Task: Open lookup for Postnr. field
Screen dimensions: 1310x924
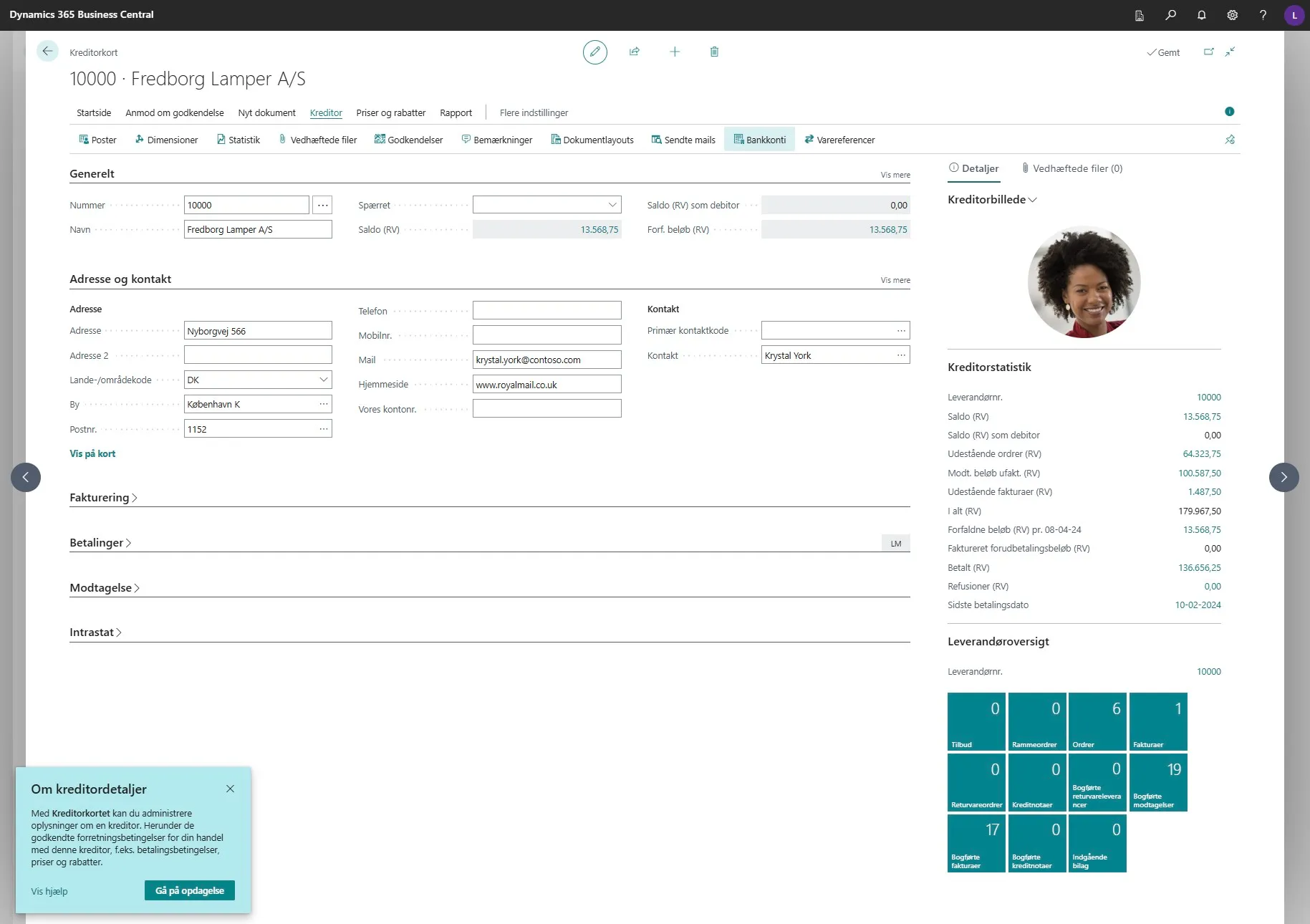Action: click(324, 429)
